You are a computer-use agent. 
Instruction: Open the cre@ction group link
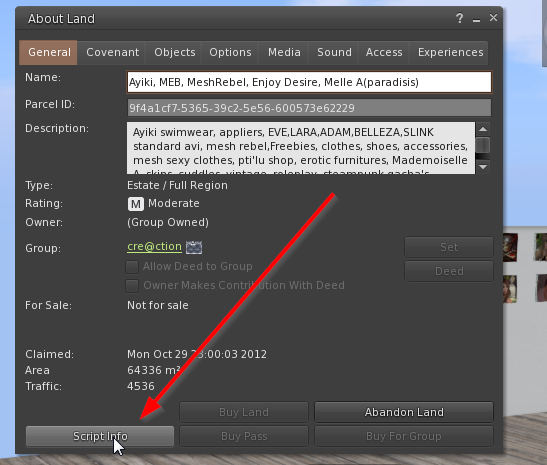click(154, 246)
